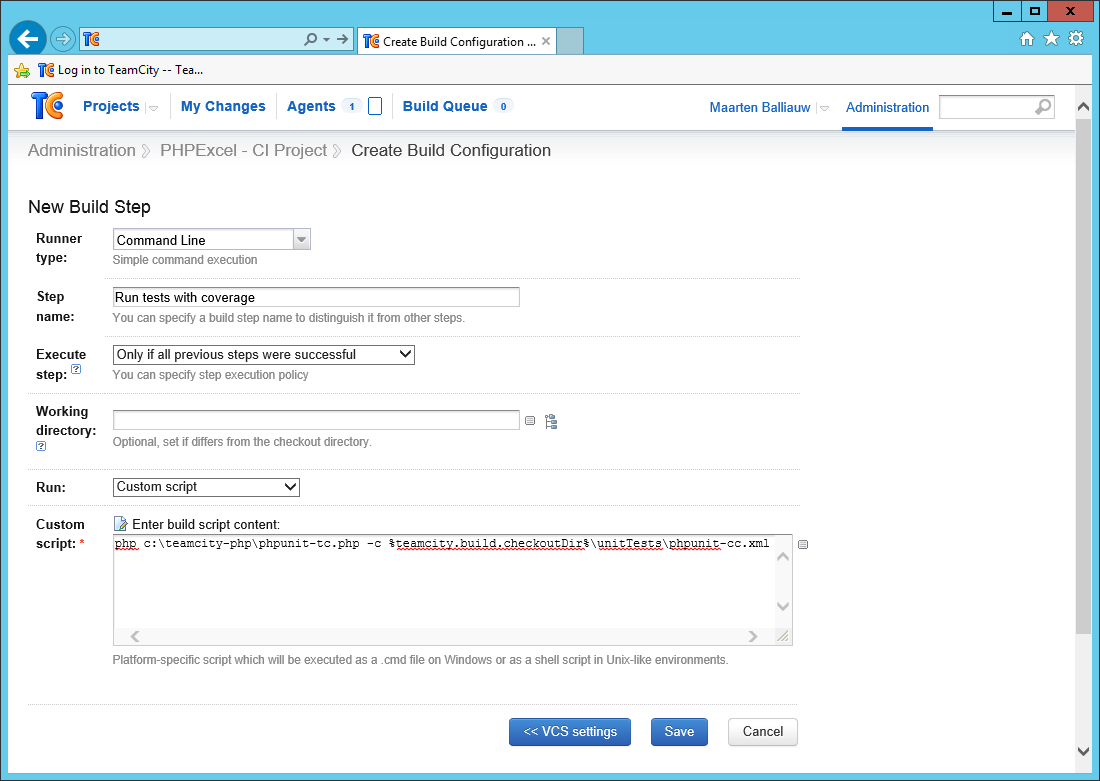Click the edit icon next to Enter build script content
The width and height of the screenshot is (1100, 781).
121,524
